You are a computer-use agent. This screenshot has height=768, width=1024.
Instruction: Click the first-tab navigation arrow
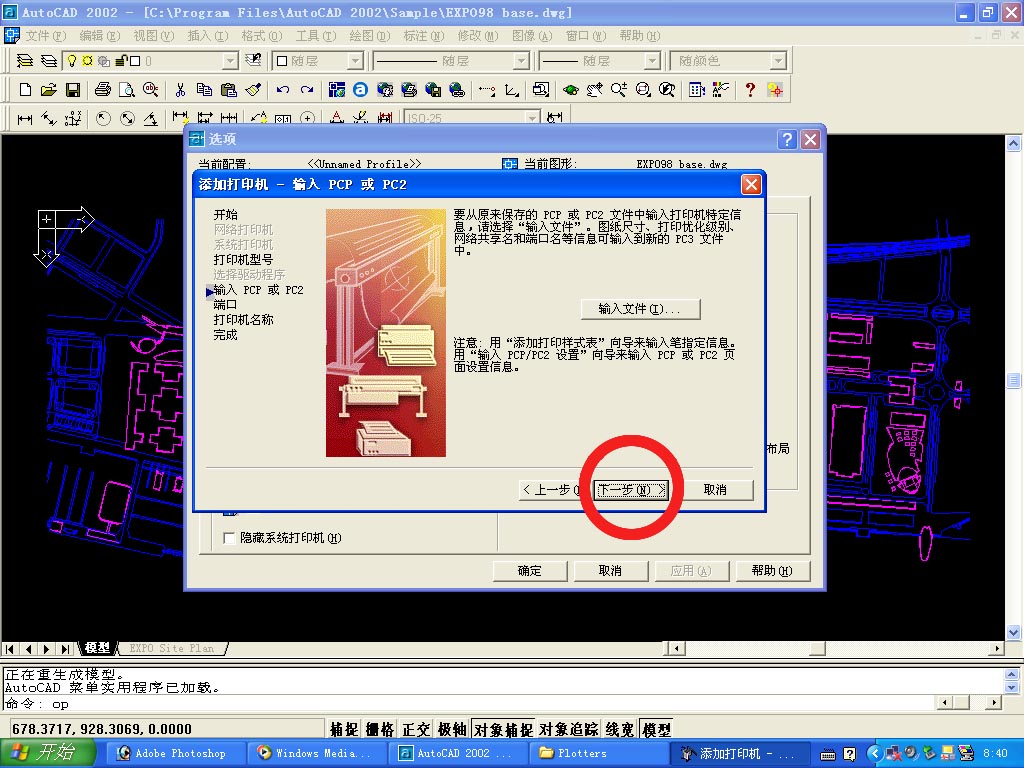click(10, 649)
